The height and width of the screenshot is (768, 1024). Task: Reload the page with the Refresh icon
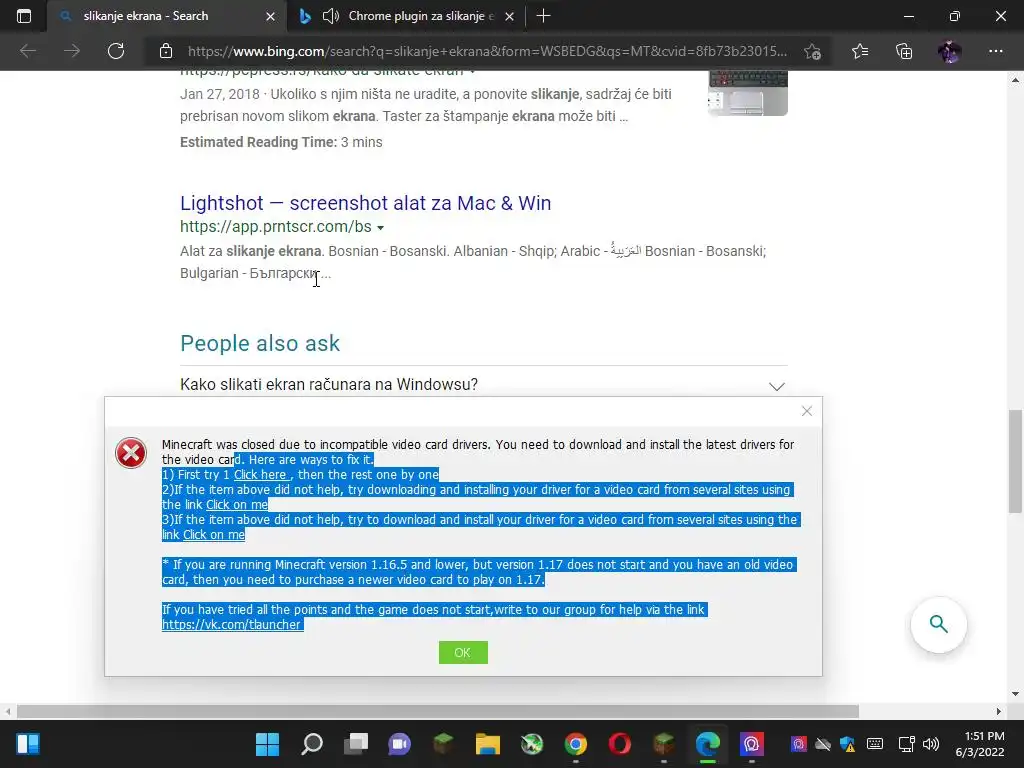116,51
